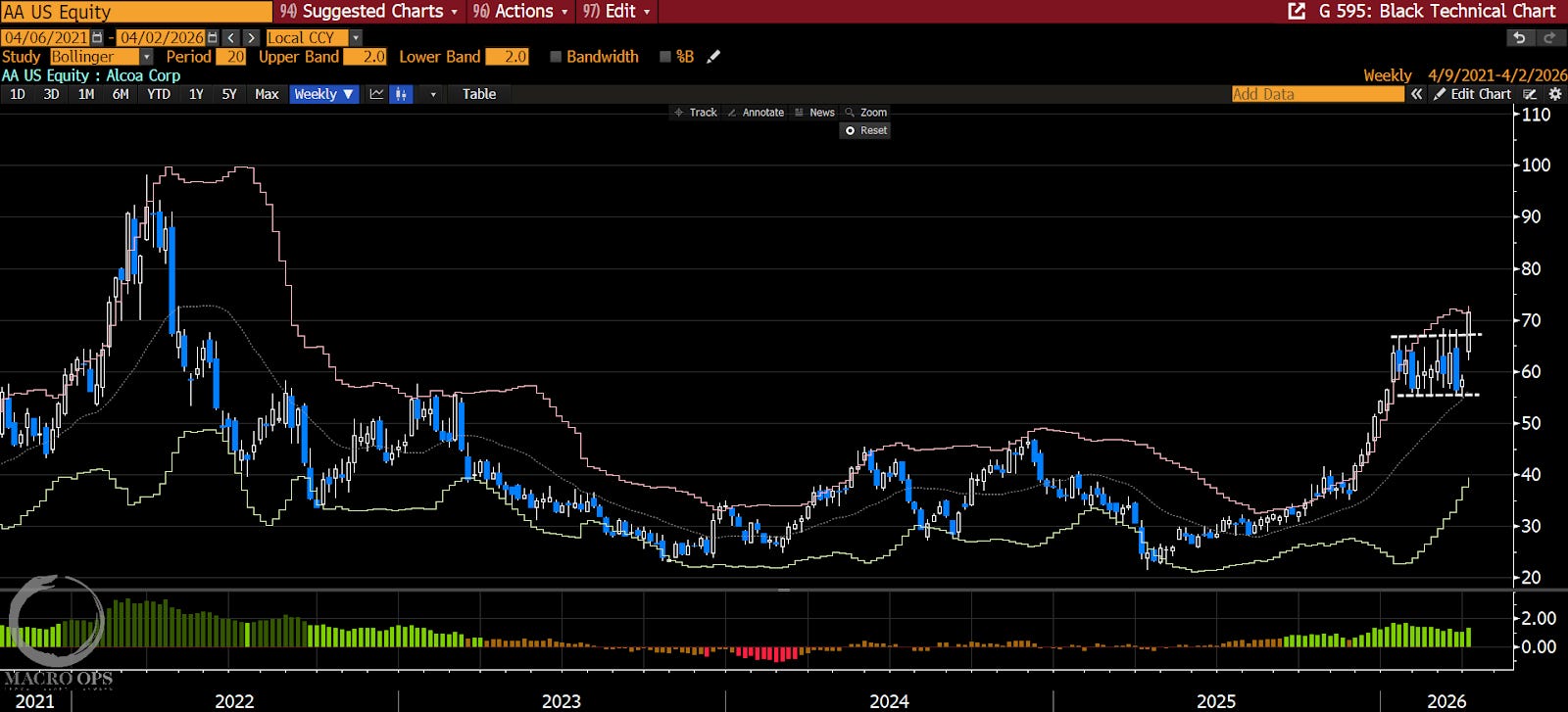Select the 5Y range tab
Image resolution: width=1568 pixels, height=712 pixels.
click(x=229, y=94)
